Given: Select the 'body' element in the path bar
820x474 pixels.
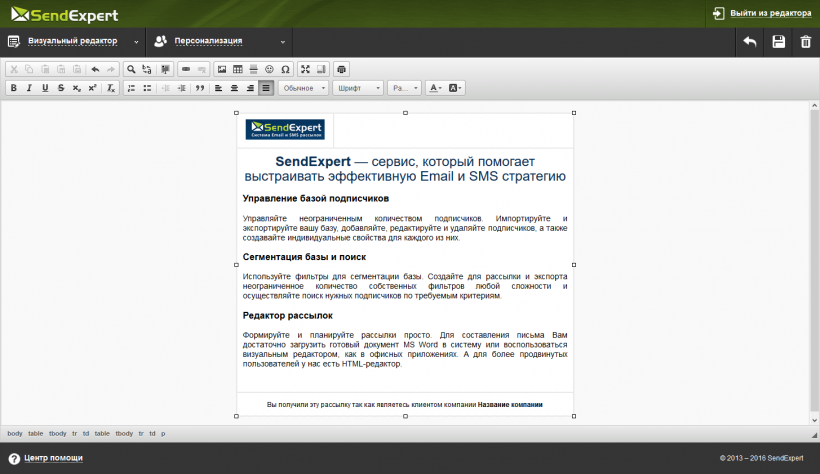Looking at the screenshot, I should tap(15, 434).
